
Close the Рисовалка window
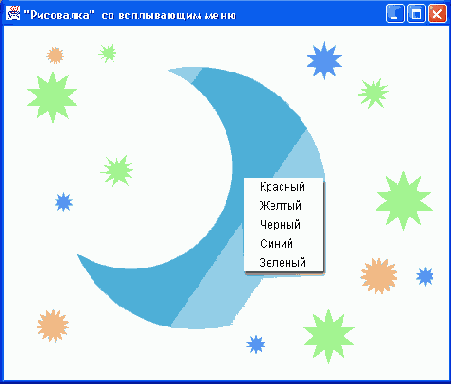[x=437, y=14]
